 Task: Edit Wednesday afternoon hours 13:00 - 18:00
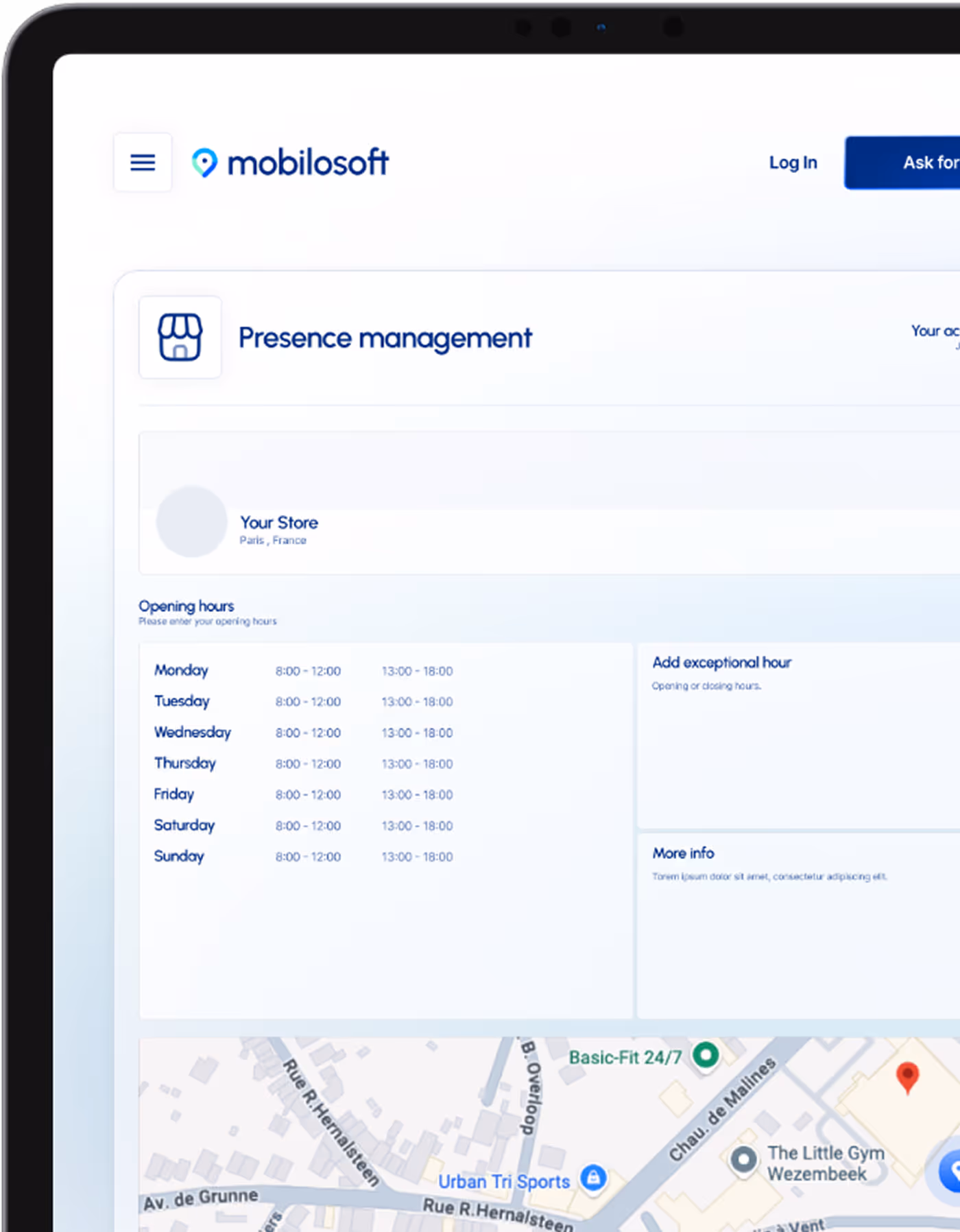(x=417, y=733)
